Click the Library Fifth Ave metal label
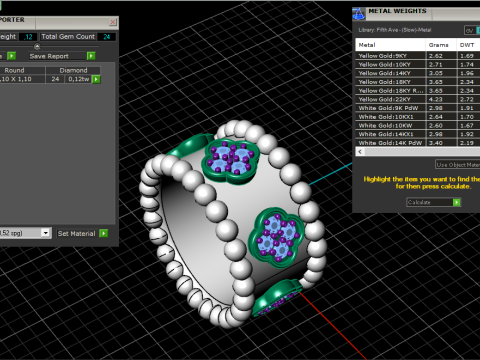Screen dimensions: 480x360 tap(395, 30)
